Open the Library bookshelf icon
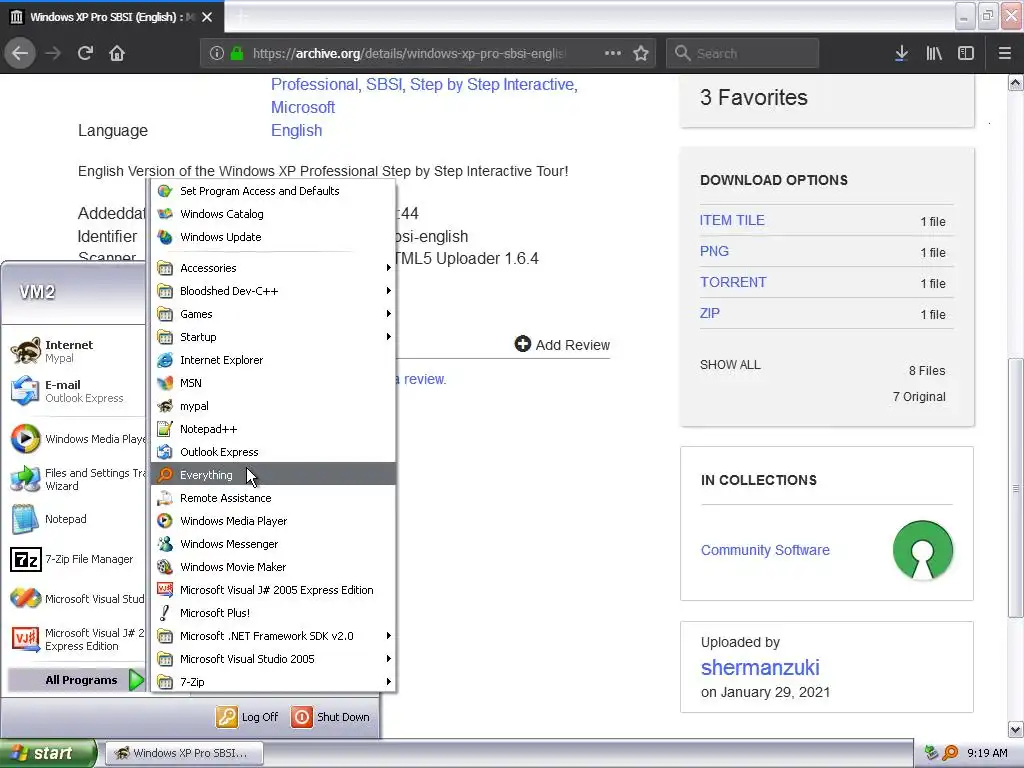 [x=934, y=53]
